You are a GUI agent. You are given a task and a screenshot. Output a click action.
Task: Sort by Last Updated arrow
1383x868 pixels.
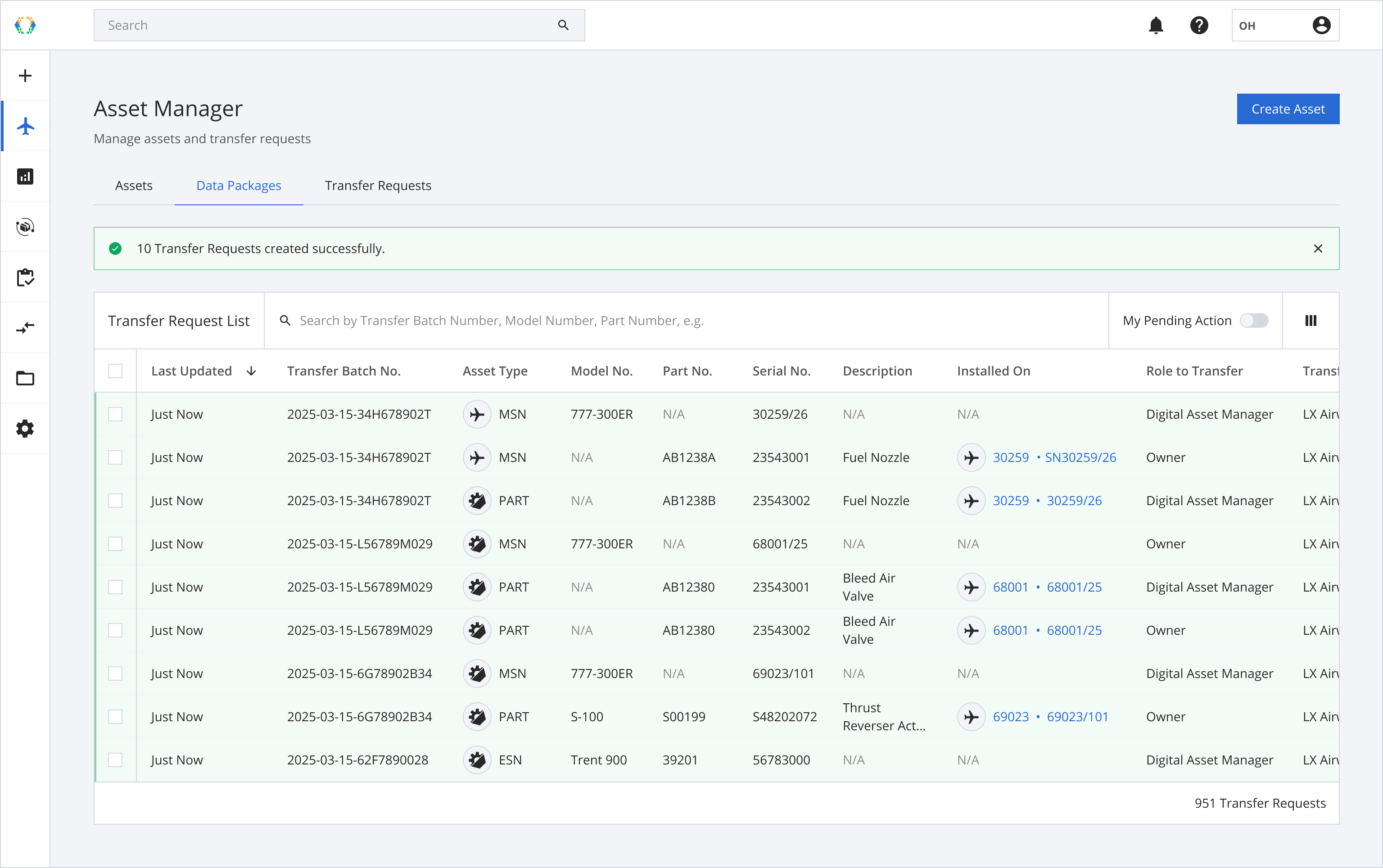click(x=252, y=371)
